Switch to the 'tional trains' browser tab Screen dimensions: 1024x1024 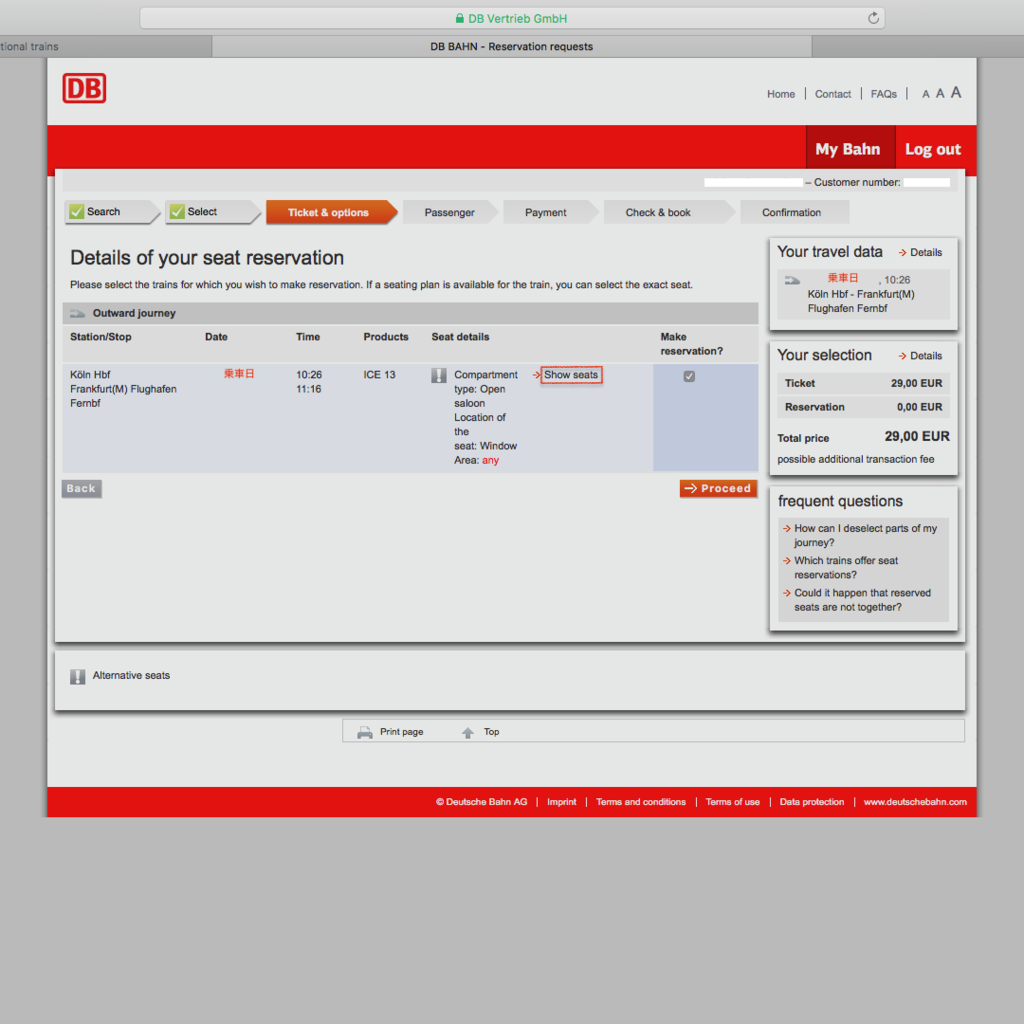click(x=105, y=46)
